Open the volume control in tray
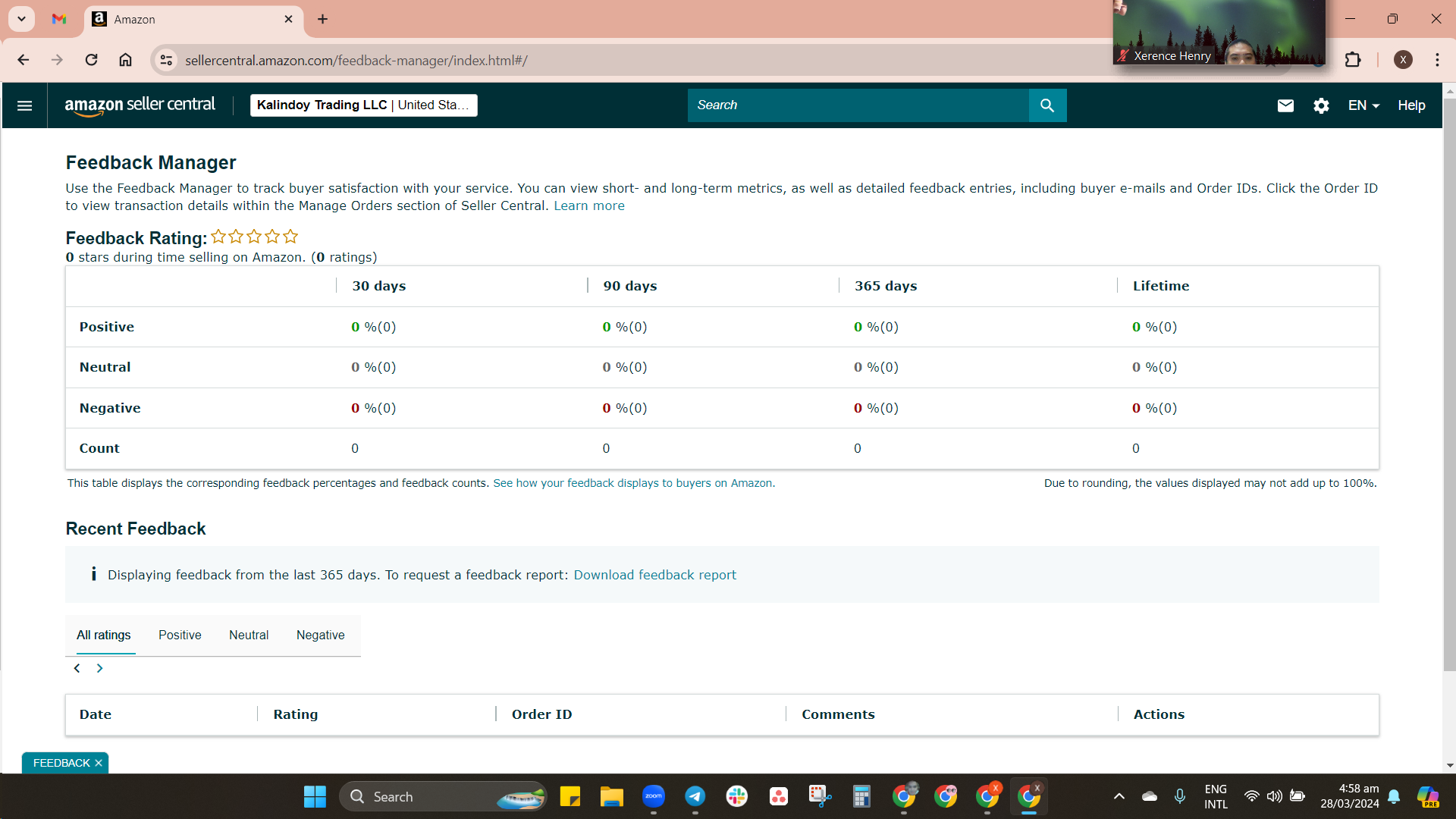The height and width of the screenshot is (819, 1456). coord(1275,797)
